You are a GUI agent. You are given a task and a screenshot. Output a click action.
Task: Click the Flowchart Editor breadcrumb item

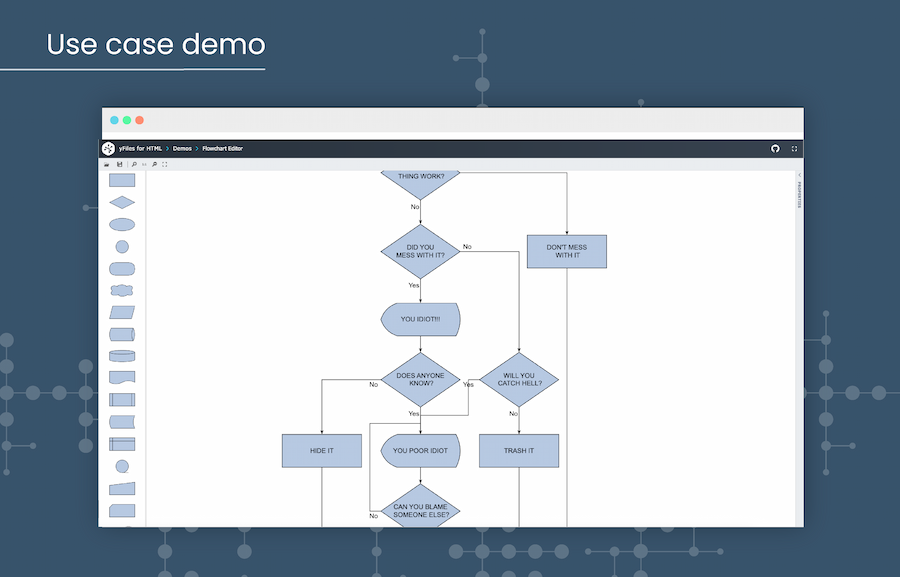222,148
